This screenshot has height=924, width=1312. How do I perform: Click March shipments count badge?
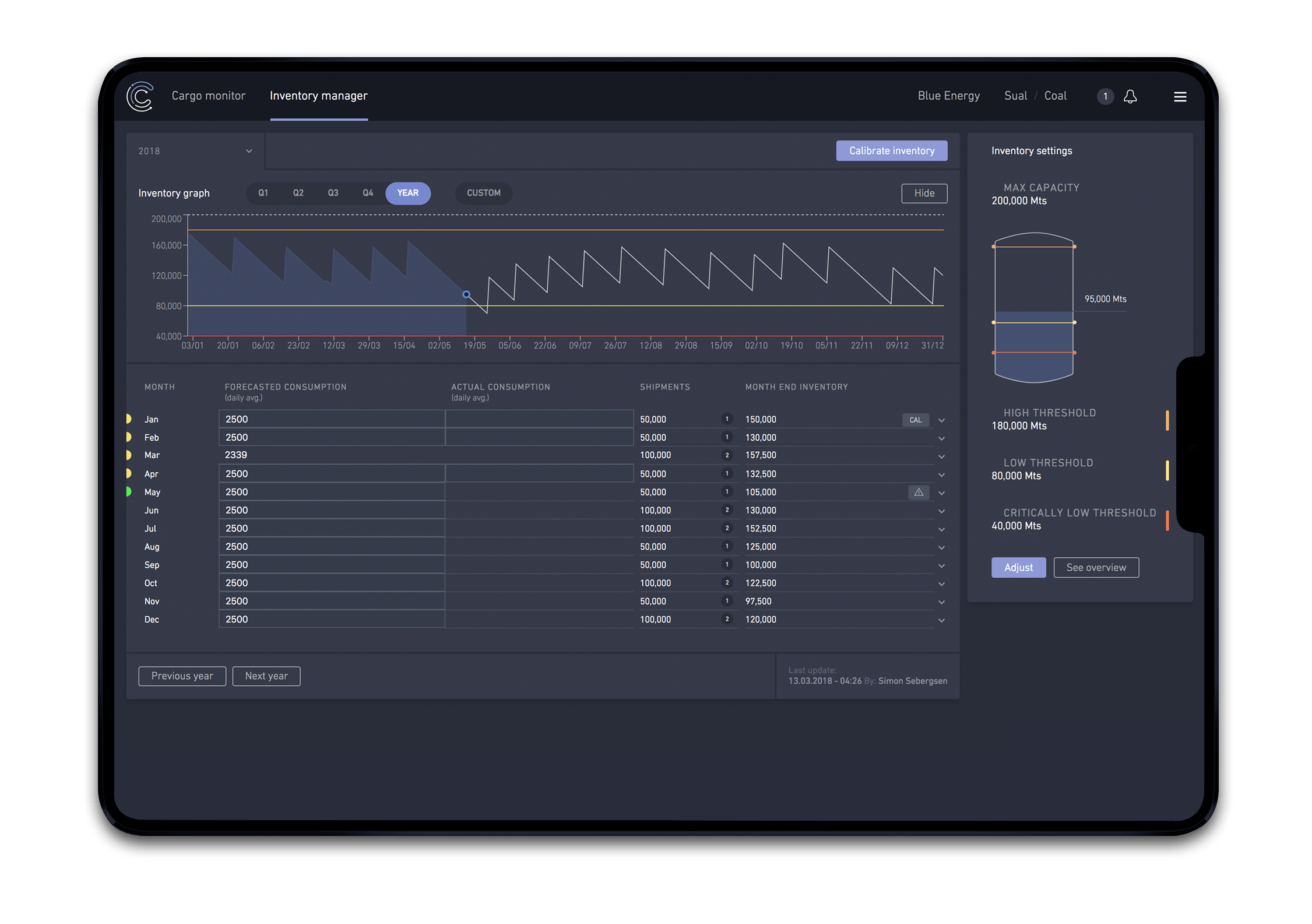coord(726,455)
